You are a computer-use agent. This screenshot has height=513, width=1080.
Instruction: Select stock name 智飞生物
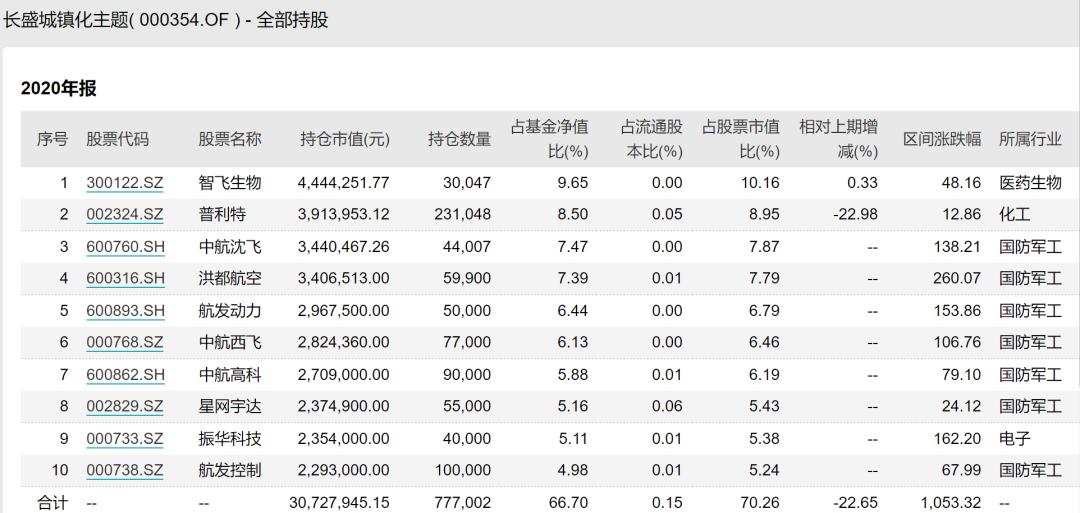coord(230,183)
